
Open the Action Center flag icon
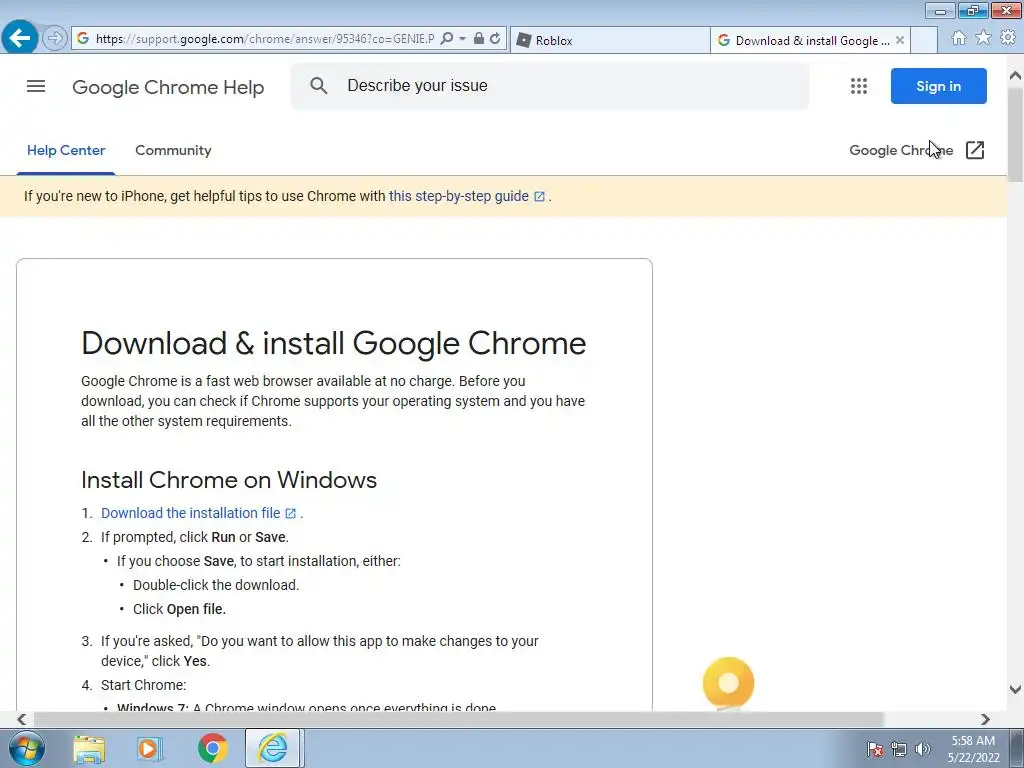[x=875, y=749]
